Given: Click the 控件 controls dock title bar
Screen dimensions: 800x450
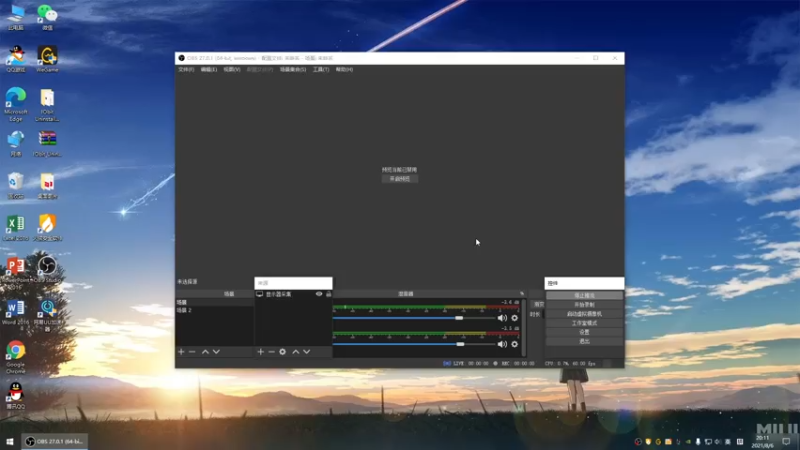Looking at the screenshot, I should [584, 283].
